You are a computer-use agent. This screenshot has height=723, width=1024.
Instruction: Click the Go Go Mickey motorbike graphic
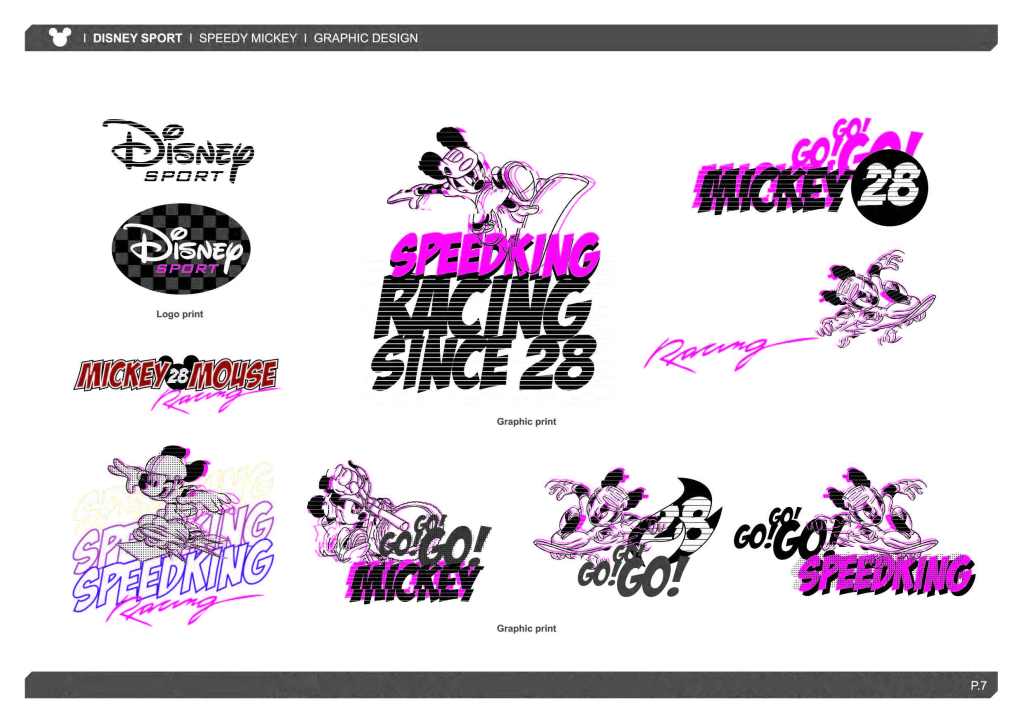tap(400, 535)
